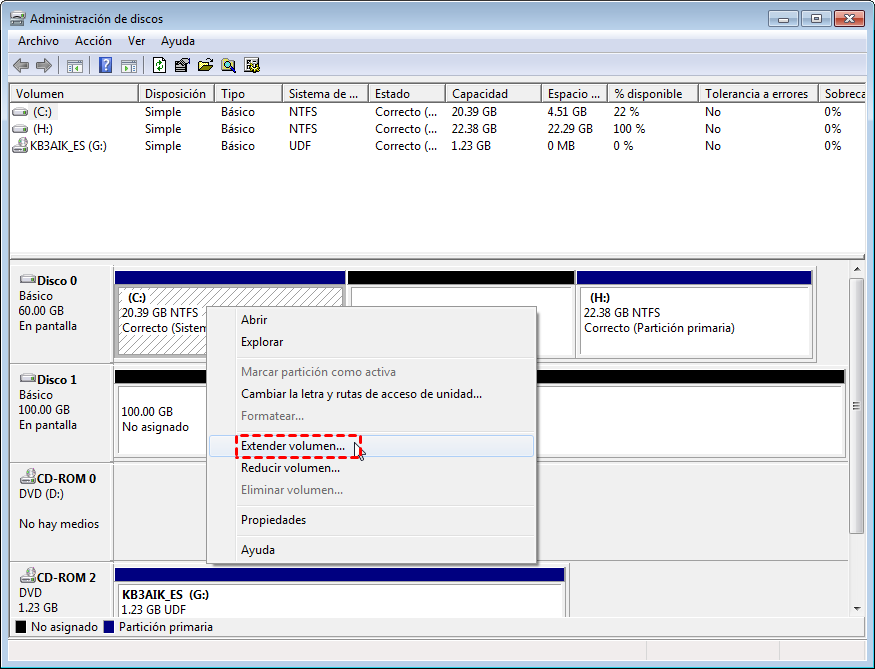Click Propiedades in the context menu
The image size is (875, 669).
coord(273,520)
